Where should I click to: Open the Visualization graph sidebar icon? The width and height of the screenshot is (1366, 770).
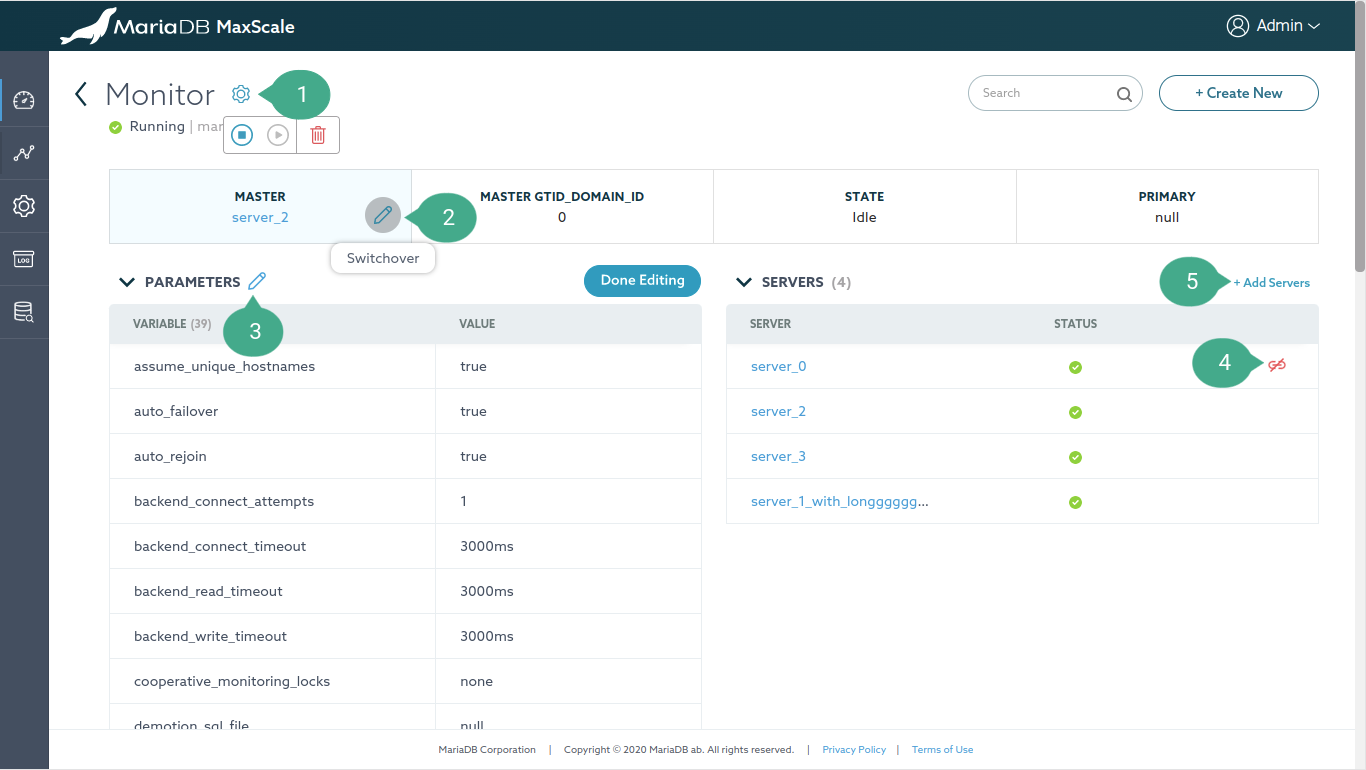click(24, 153)
